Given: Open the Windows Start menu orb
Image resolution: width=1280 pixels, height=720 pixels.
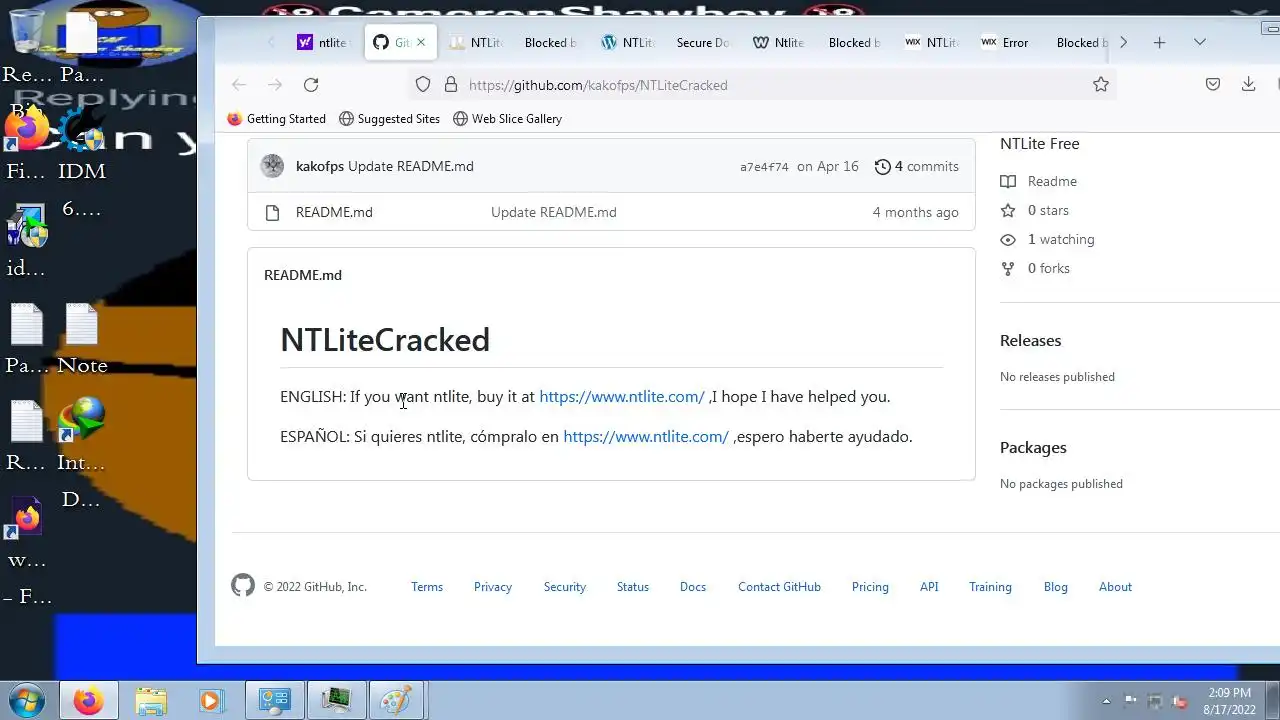Looking at the screenshot, I should click(x=26, y=700).
